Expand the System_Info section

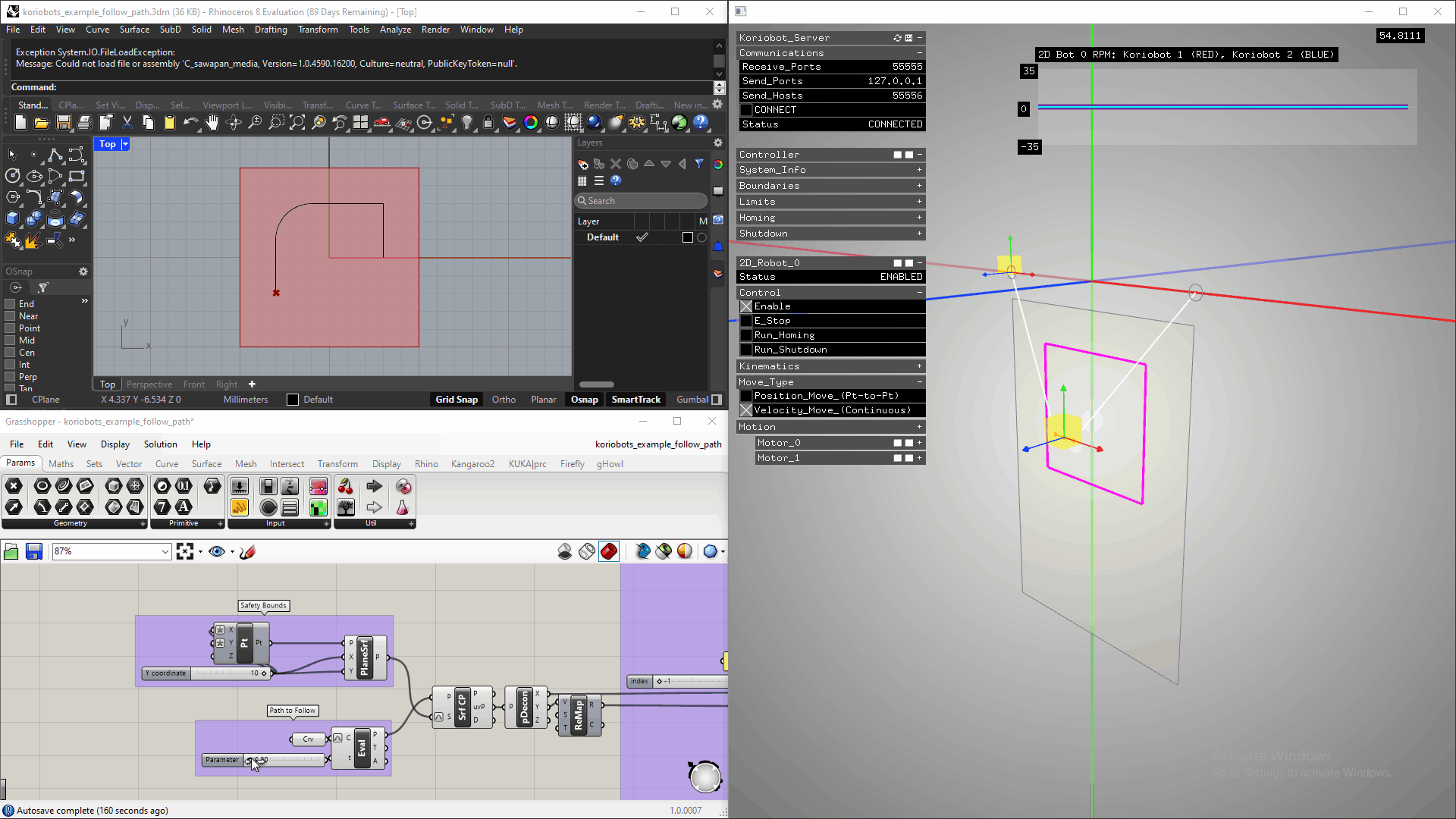click(919, 170)
